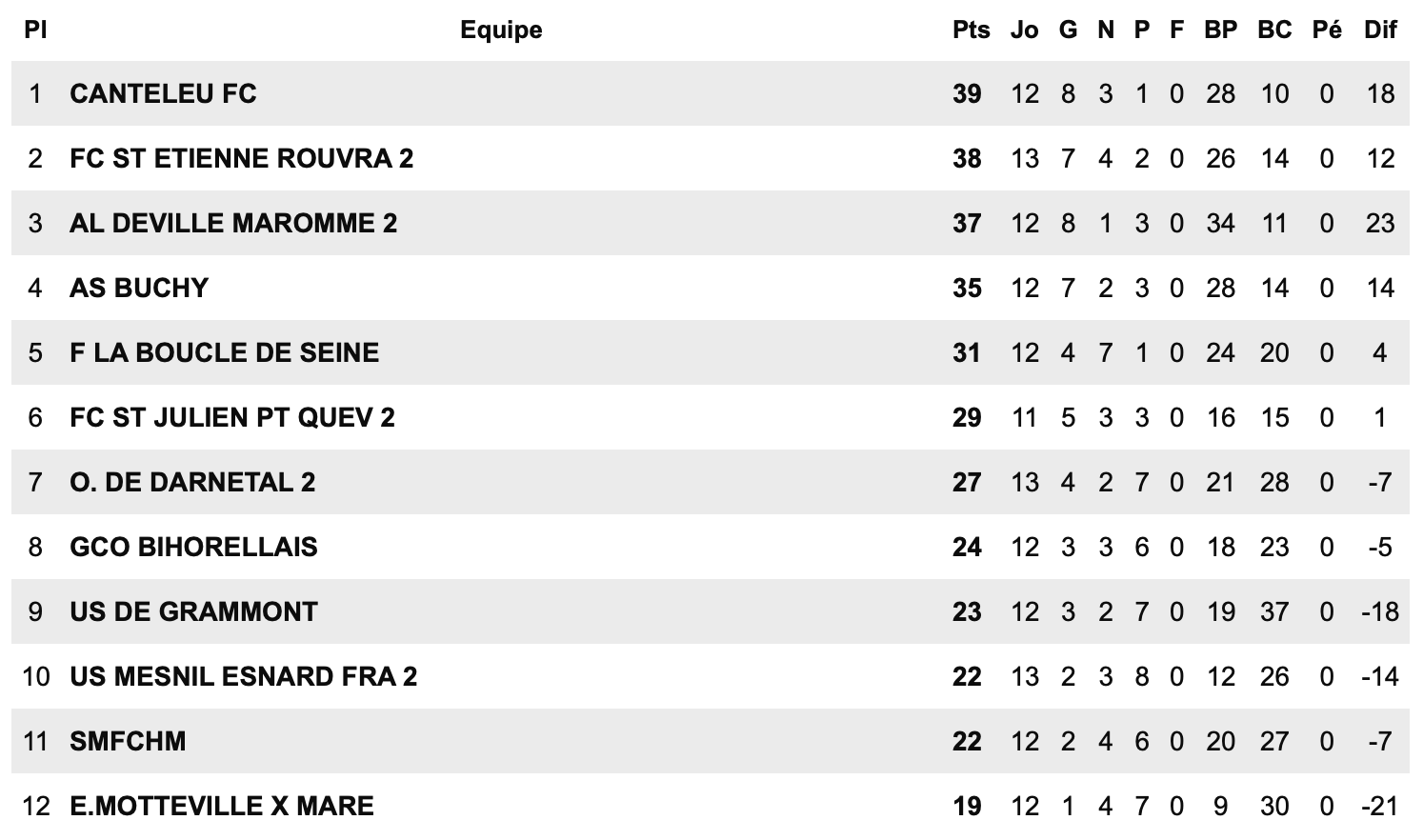Screen dimensions: 1423x840
Task: Click the Pl rank column header
Action: pyautogui.click(x=35, y=30)
